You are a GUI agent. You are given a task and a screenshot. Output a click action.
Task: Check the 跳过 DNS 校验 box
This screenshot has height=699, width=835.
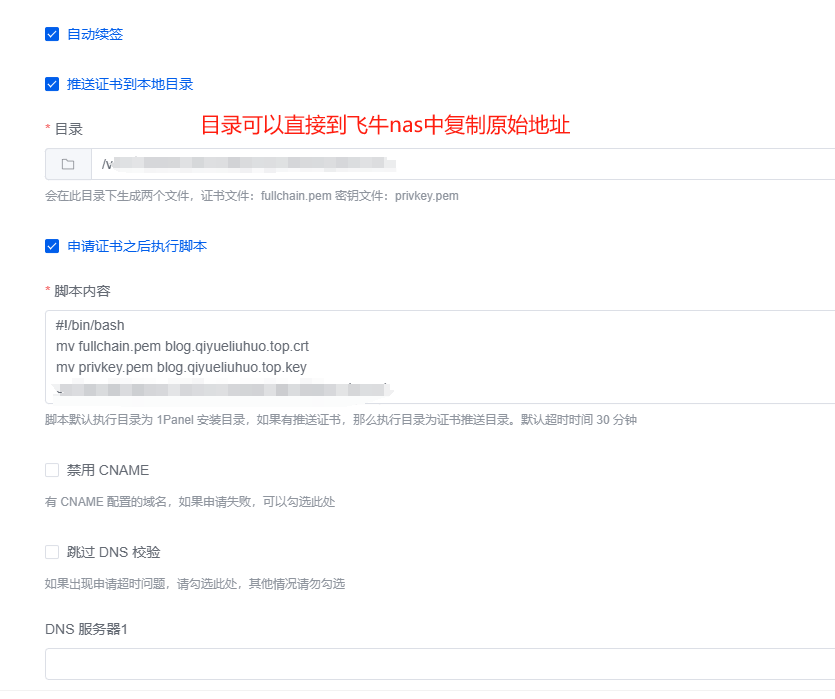coord(52,552)
